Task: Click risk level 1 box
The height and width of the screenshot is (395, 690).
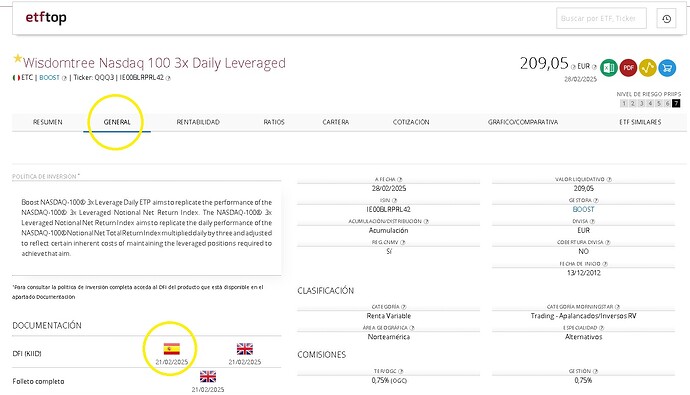Action: point(624,103)
